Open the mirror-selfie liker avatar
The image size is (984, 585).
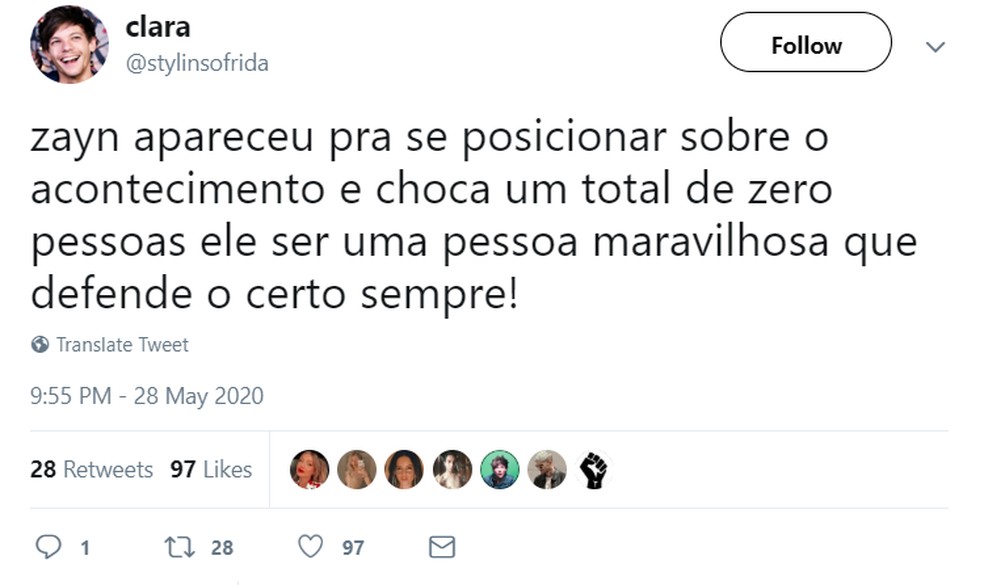(x=356, y=469)
